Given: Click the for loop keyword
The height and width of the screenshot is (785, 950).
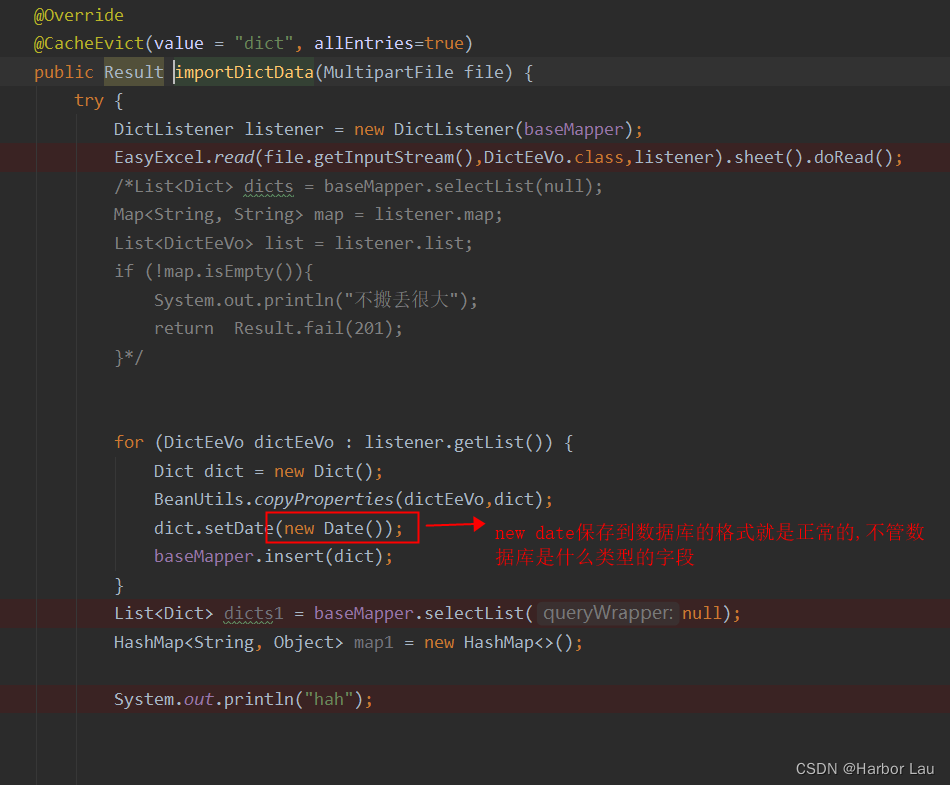Looking at the screenshot, I should [128, 442].
